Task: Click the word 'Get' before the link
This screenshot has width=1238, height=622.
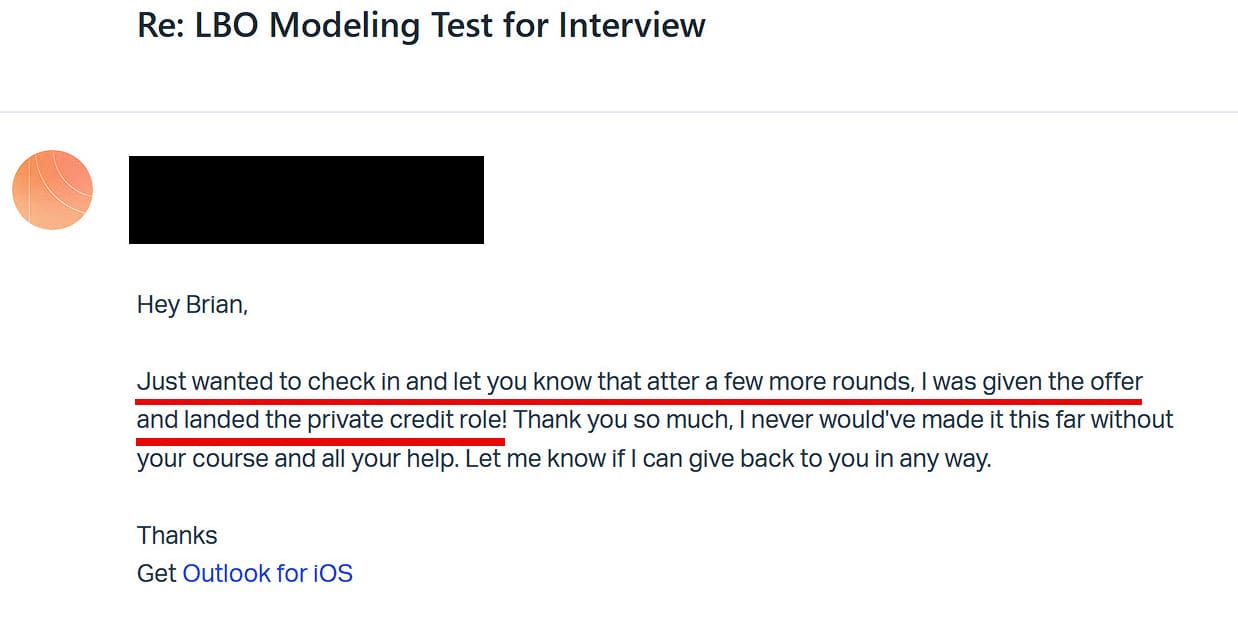Action: [156, 573]
